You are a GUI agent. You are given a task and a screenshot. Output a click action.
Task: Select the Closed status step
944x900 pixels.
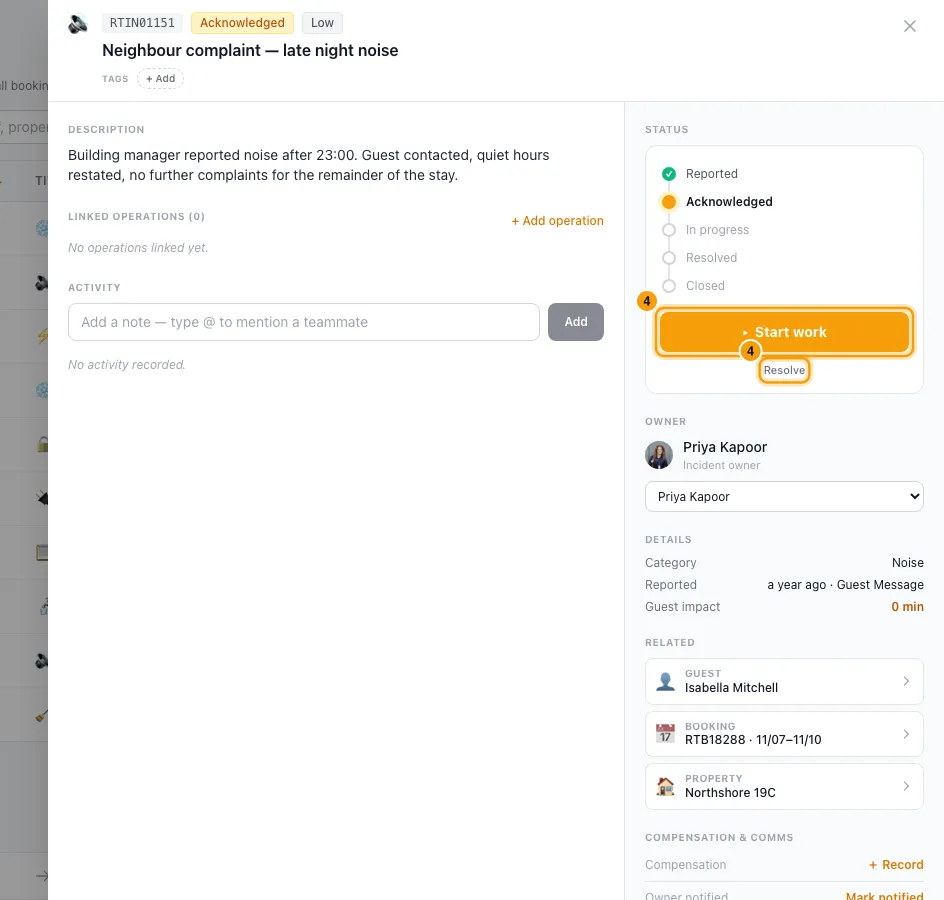click(694, 286)
